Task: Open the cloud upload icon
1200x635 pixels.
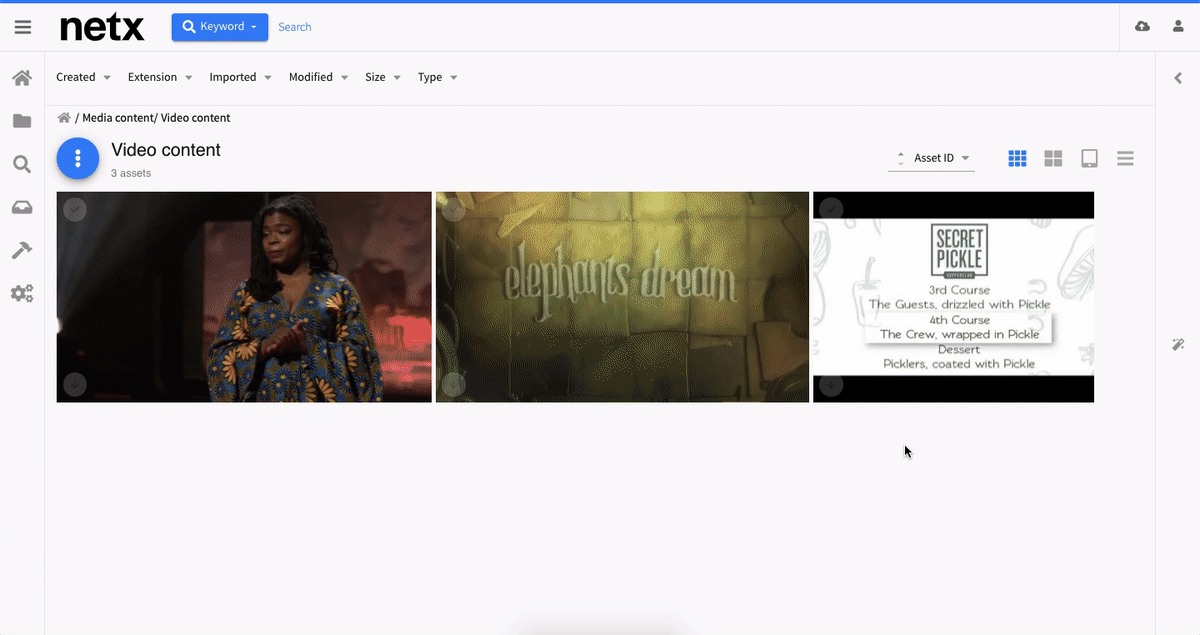Action: coord(1142,27)
